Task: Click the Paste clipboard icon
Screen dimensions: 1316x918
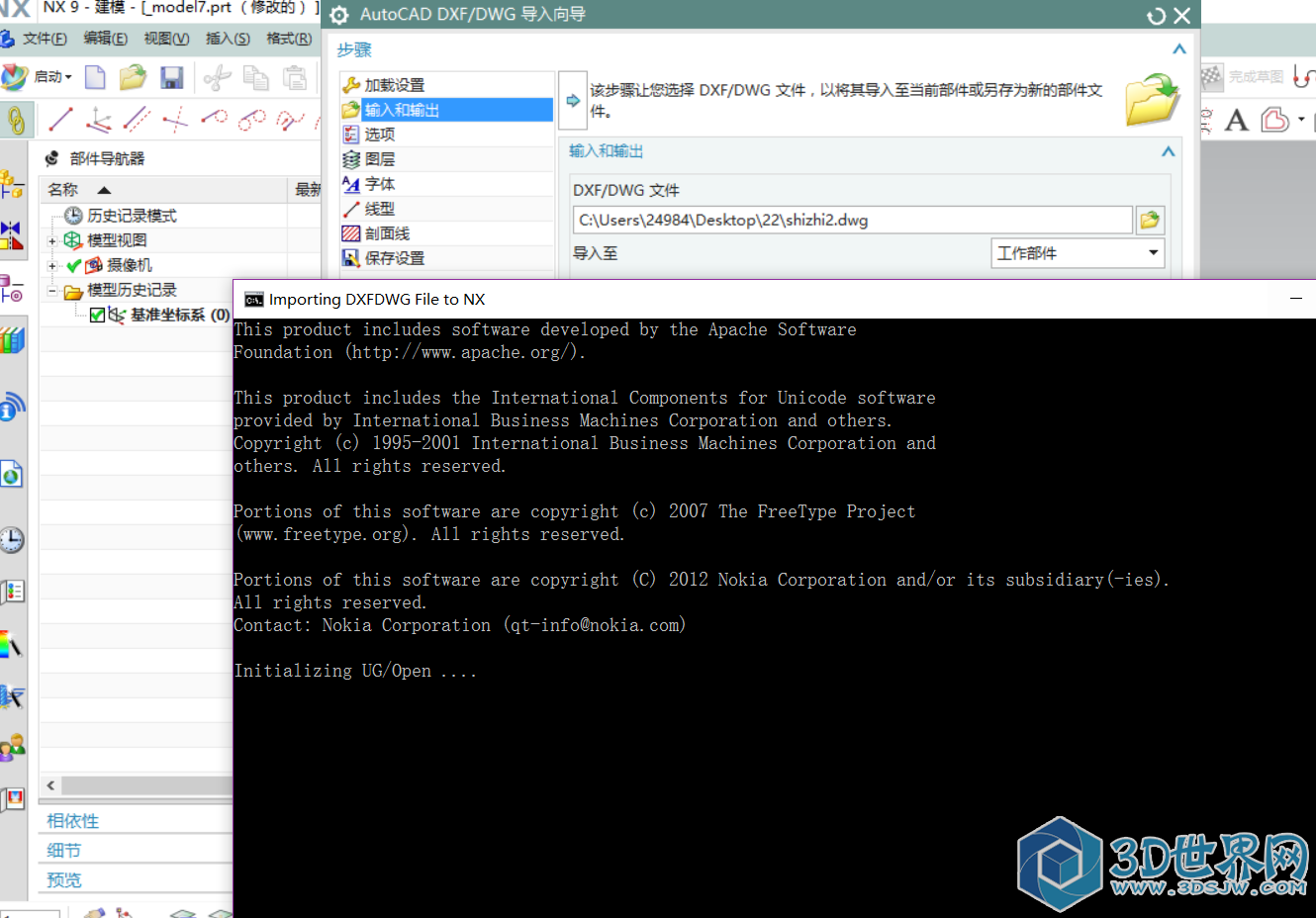Action: tap(294, 77)
